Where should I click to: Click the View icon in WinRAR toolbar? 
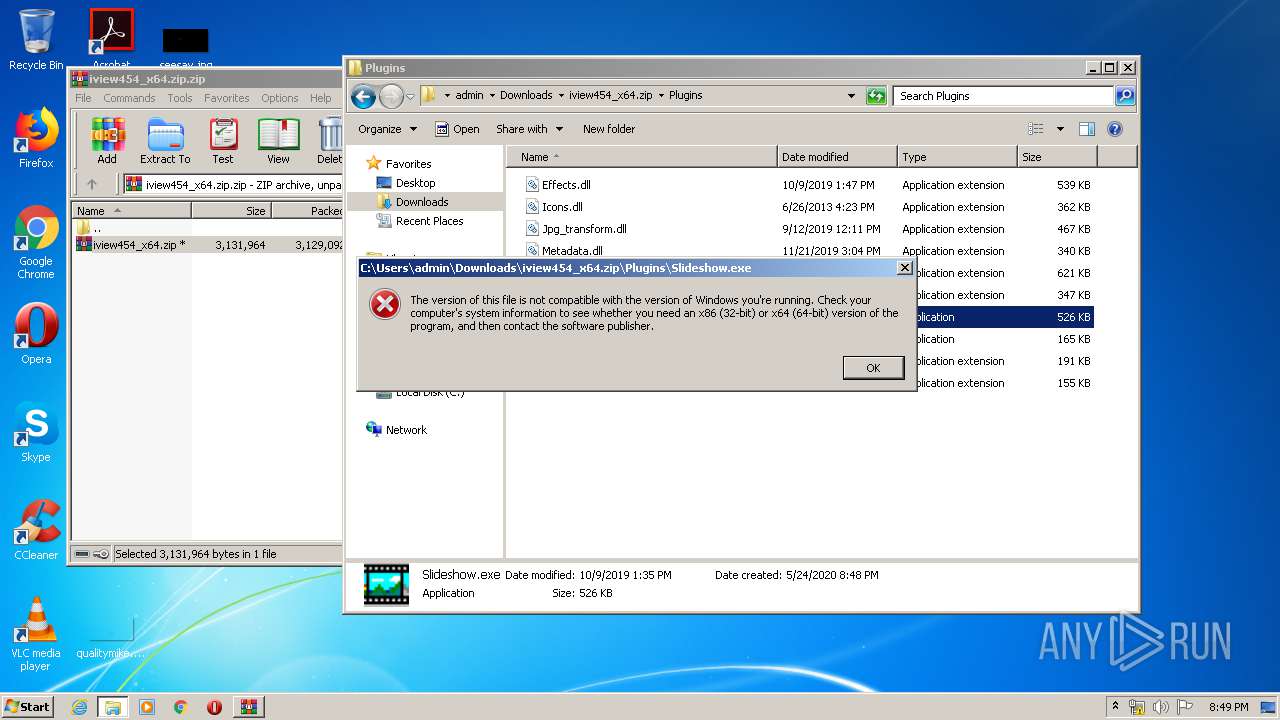[x=278, y=141]
